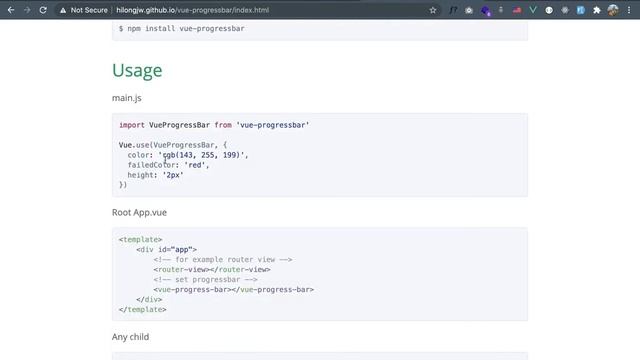Click the 'main.js' label
This screenshot has height=360, width=640.
tap(127, 98)
